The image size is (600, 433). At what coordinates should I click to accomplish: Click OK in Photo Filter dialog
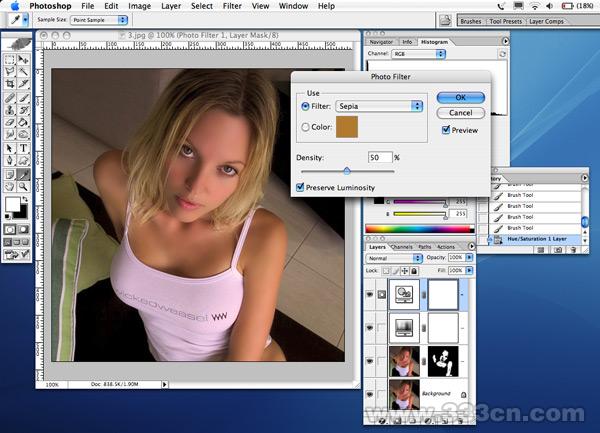(460, 97)
